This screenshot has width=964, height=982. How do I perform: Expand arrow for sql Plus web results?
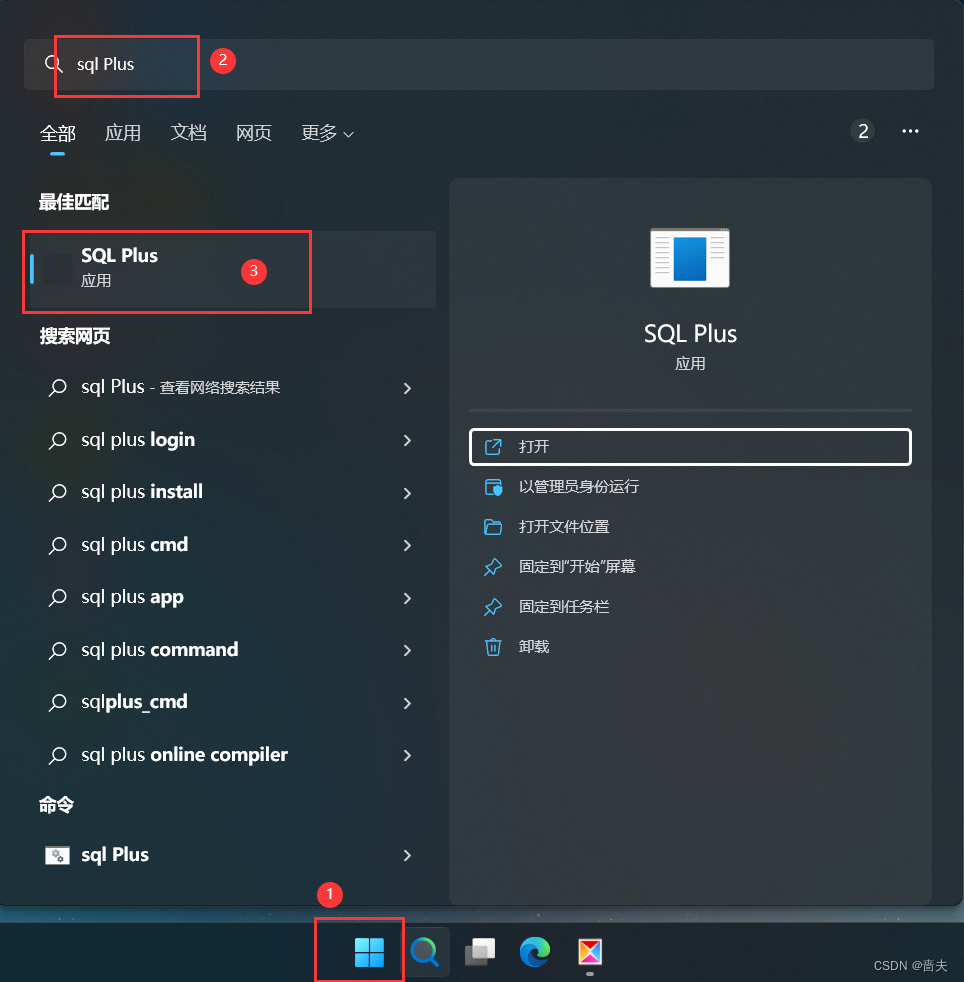(x=407, y=388)
